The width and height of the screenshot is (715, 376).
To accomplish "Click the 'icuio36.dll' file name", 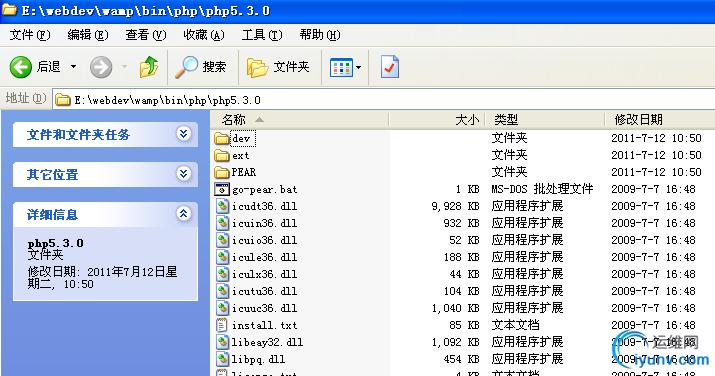I will pos(265,240).
